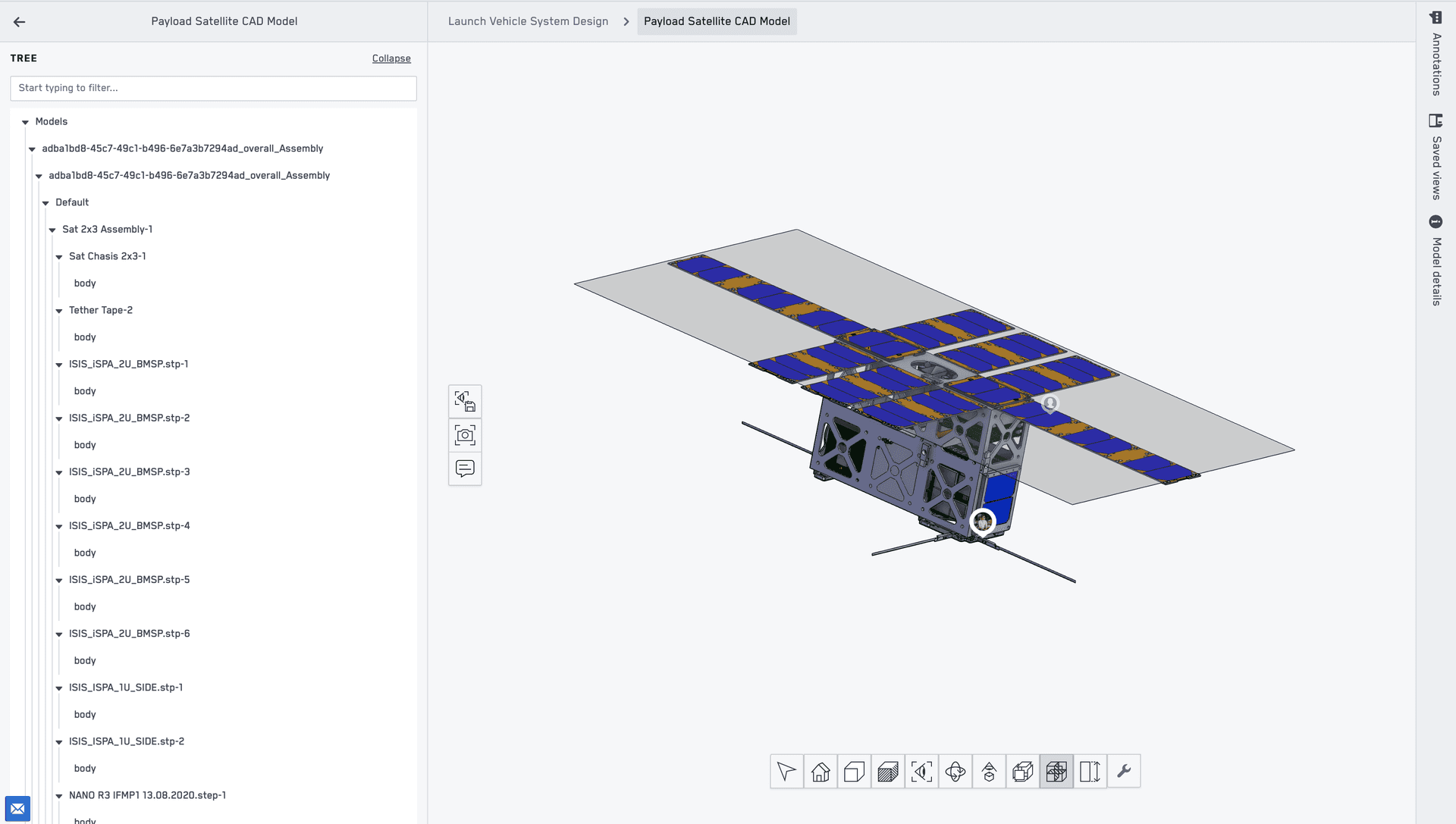1456x824 pixels.
Task: Select body under ISIS_iSPA_2U_BMSP.stp-4
Action: coord(85,553)
